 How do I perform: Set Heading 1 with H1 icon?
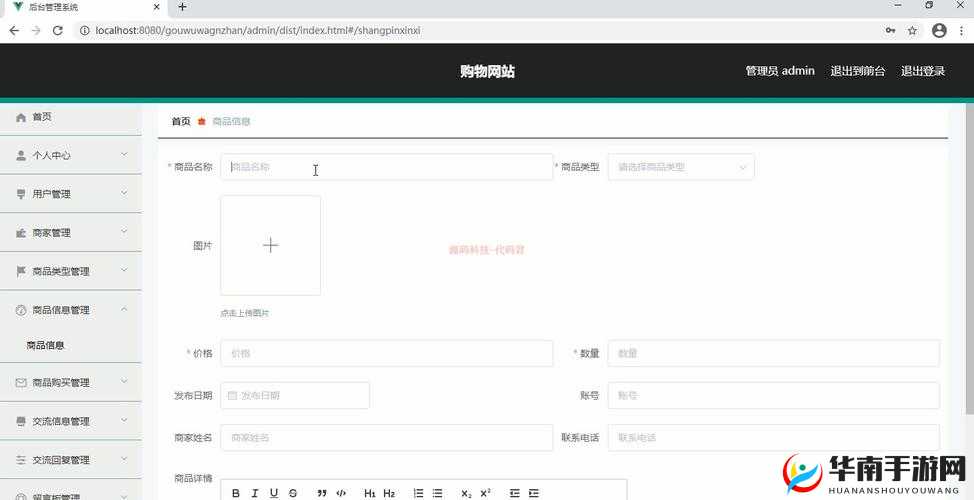[370, 493]
